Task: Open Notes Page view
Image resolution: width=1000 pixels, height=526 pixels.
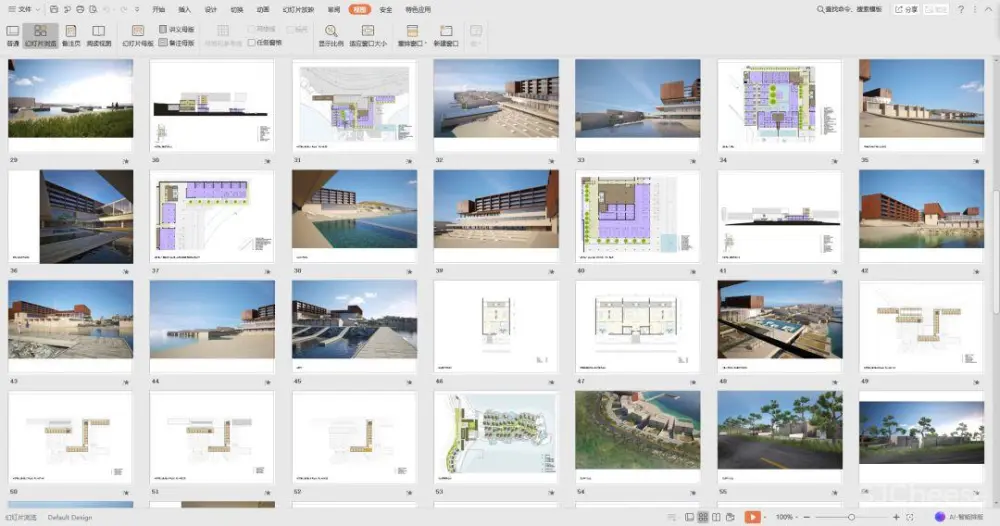Action: coord(71,35)
